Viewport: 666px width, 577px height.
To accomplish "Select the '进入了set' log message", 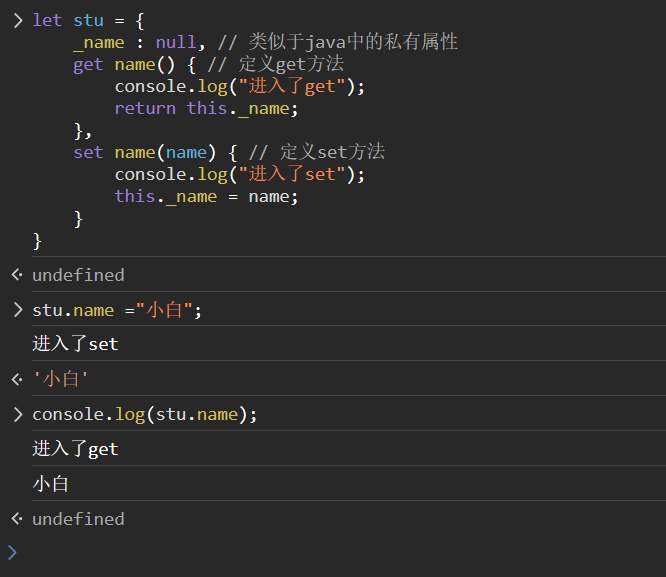I will pyautogui.click(x=75, y=344).
